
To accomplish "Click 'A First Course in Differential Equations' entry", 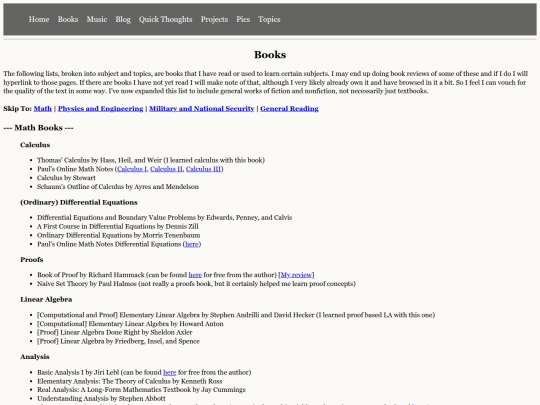I will [118, 226].
